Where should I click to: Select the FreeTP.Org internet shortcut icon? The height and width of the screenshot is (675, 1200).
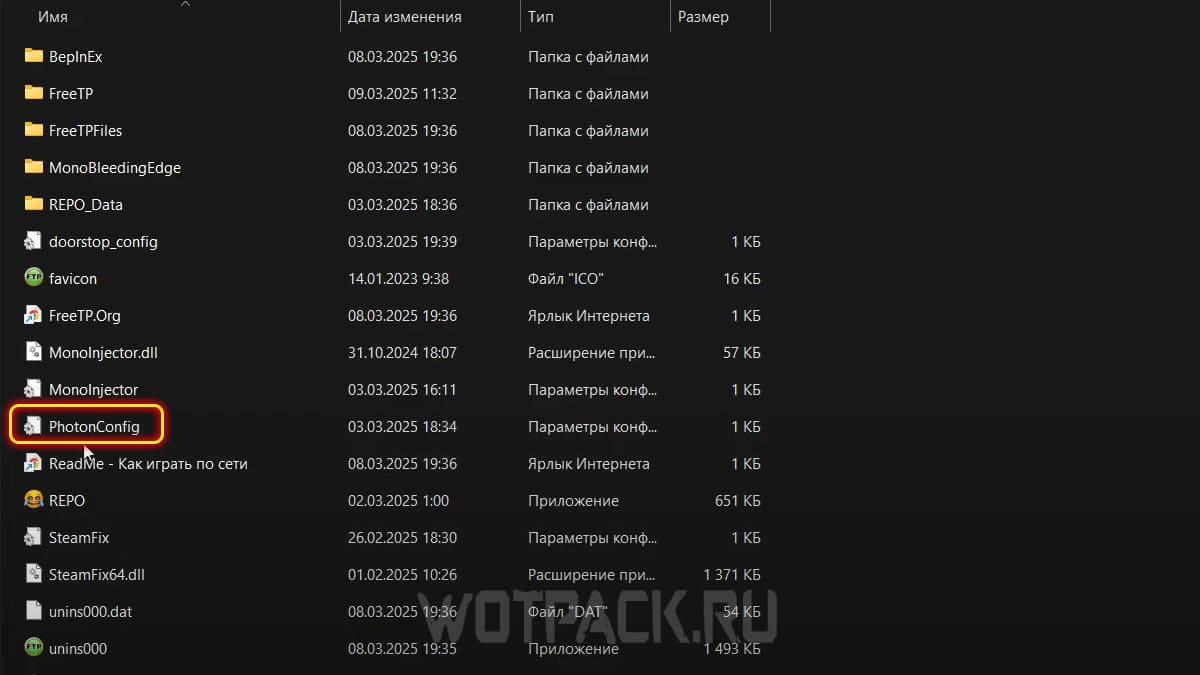pos(33,315)
